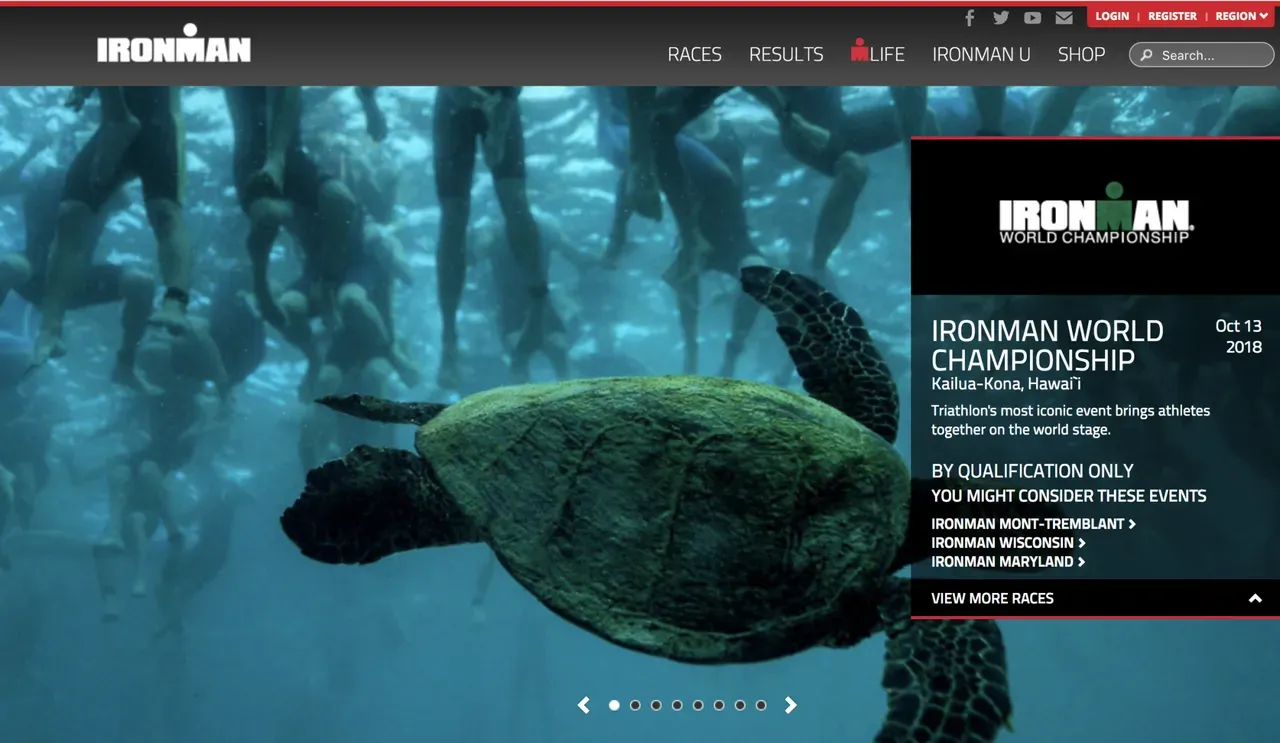Switch to the RESULTS section
Screen dimensions: 1280x743
[786, 54]
